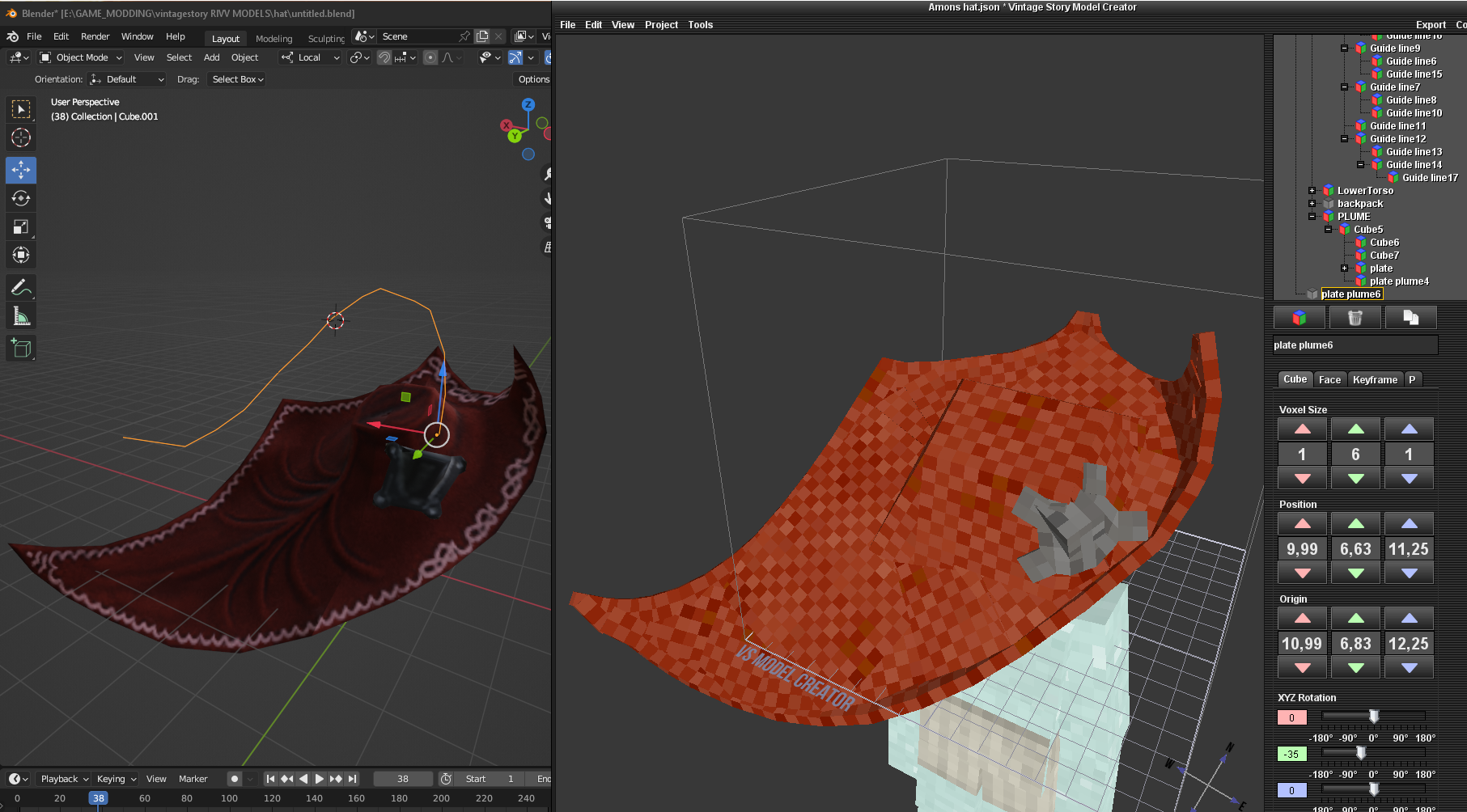This screenshot has height=812, width=1467.
Task: Select the Rotate tool in Blender toolbar
Action: pos(21,198)
